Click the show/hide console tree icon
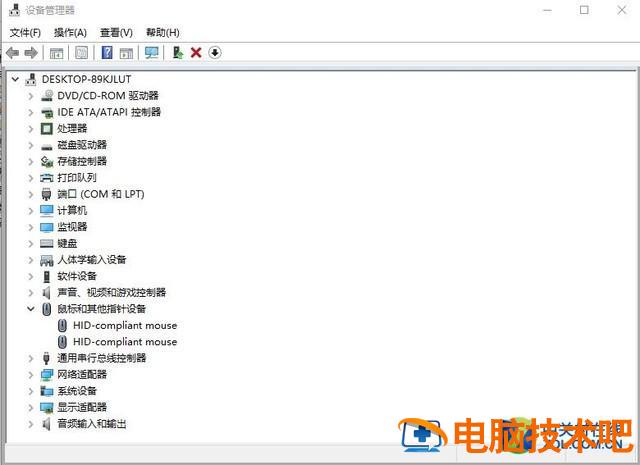Screen dimensions: 640x465 pos(57,53)
